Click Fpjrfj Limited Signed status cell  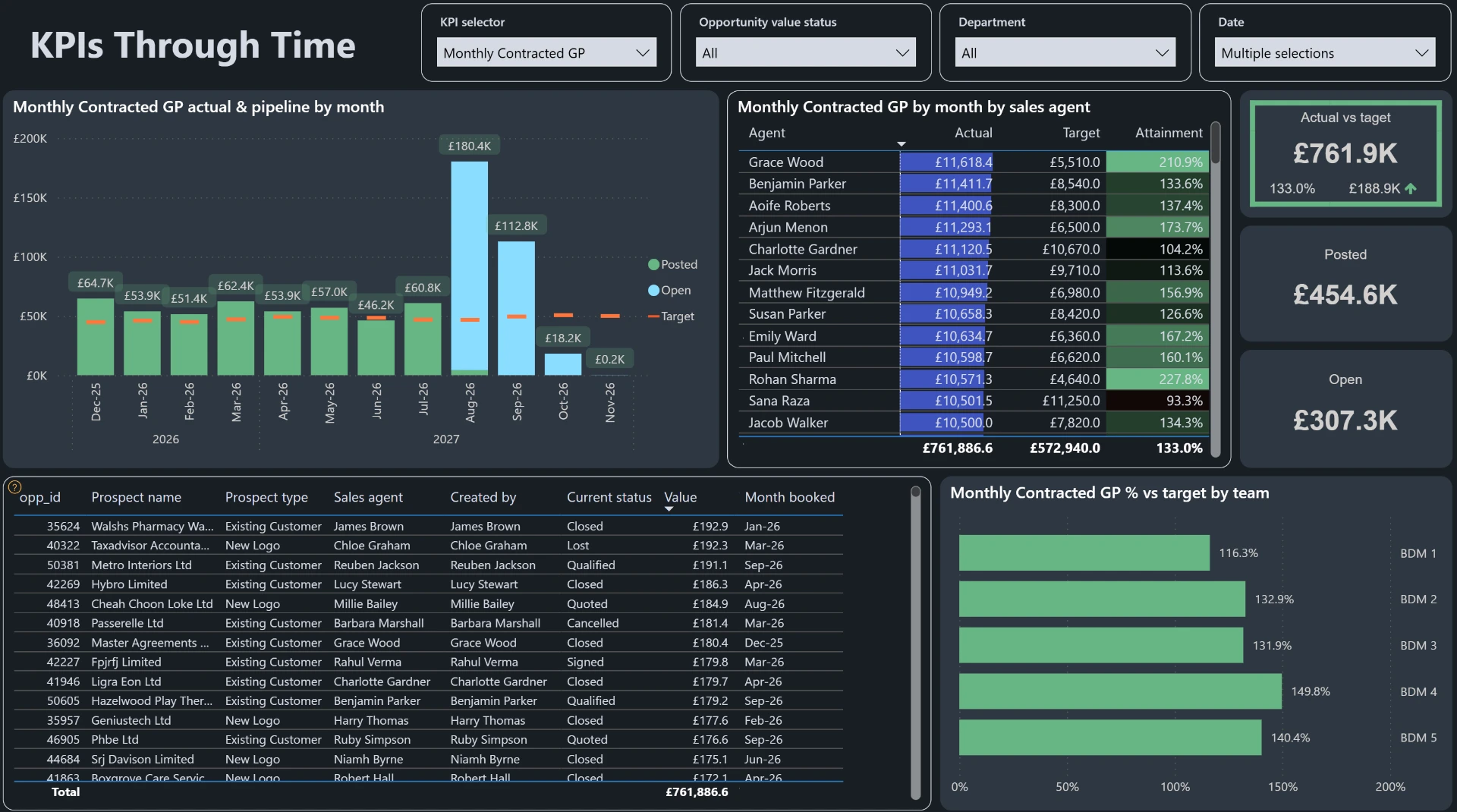coord(585,662)
